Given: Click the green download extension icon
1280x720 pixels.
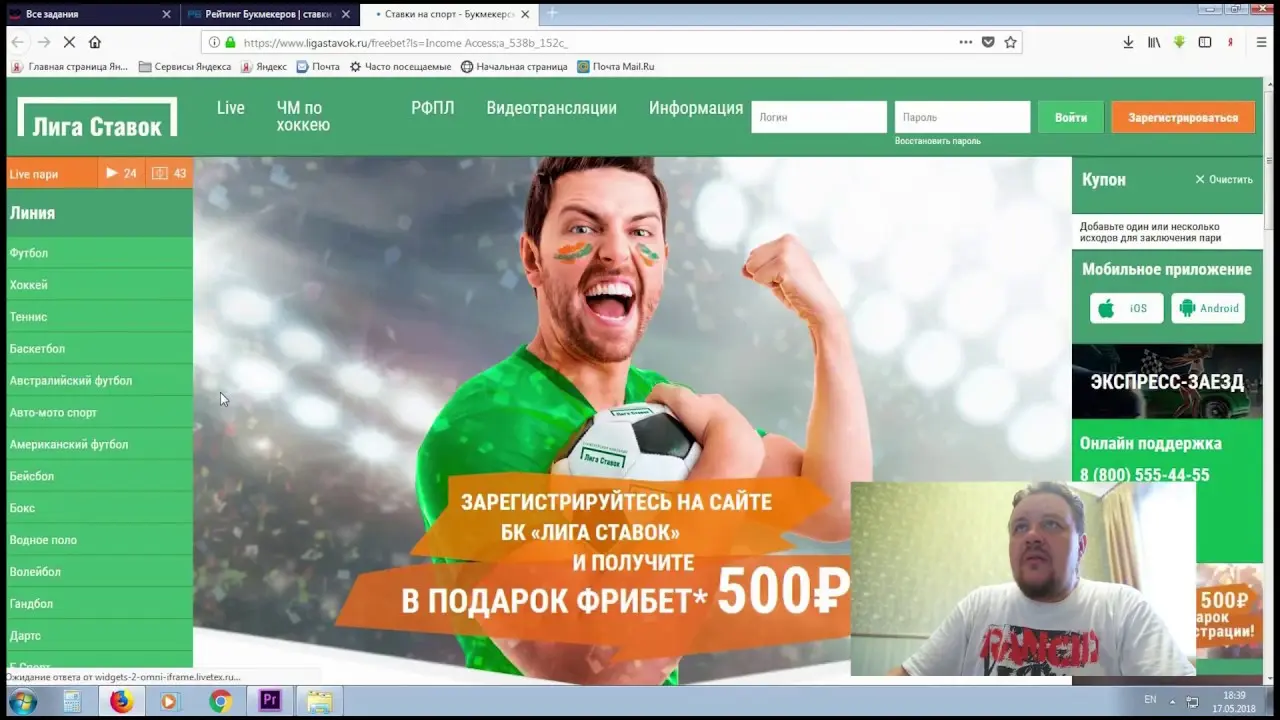Looking at the screenshot, I should tap(1179, 42).
